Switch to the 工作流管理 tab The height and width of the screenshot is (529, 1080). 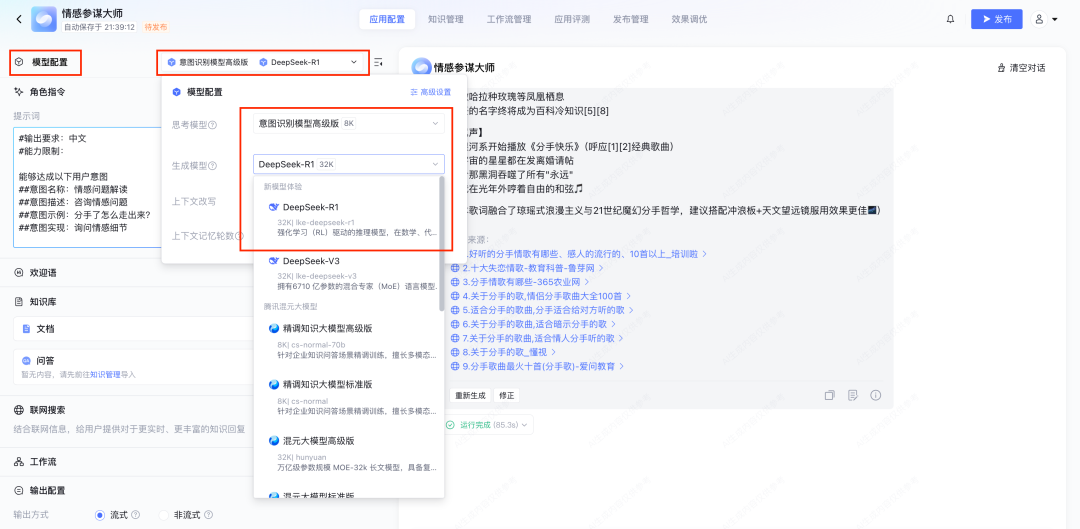tap(508, 19)
